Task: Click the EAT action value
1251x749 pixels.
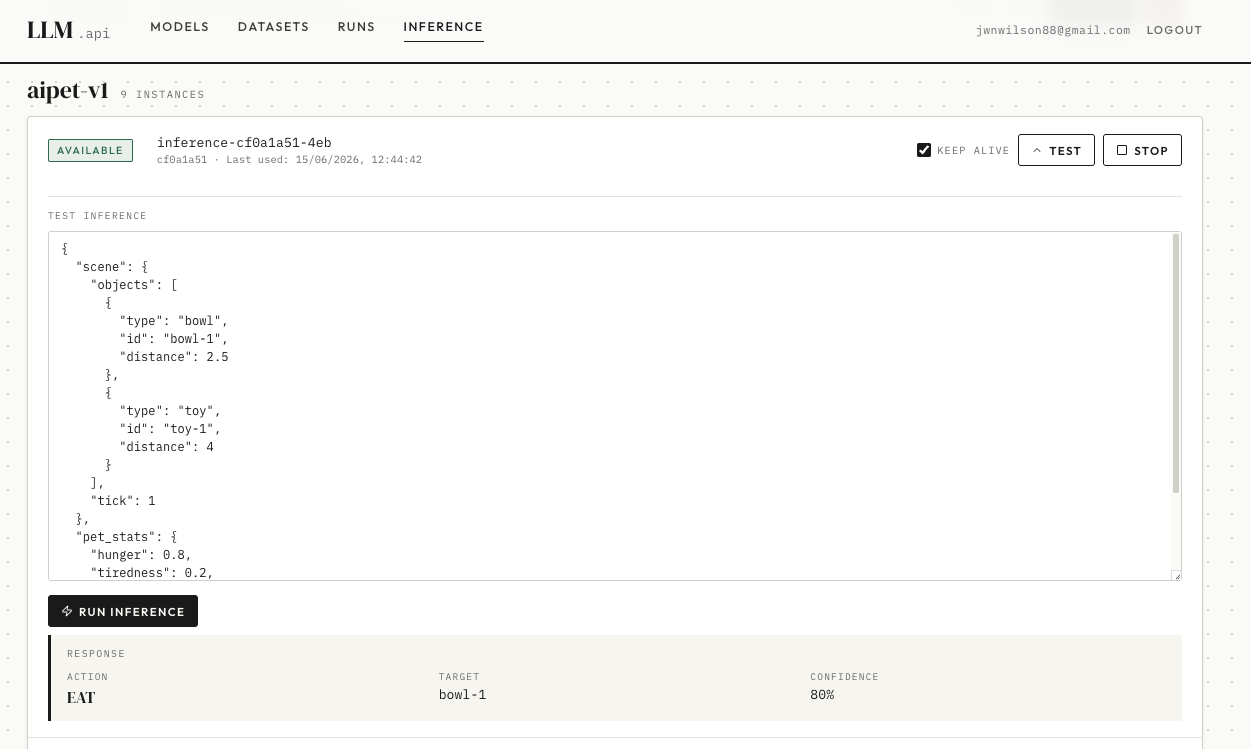Action: tap(81, 697)
